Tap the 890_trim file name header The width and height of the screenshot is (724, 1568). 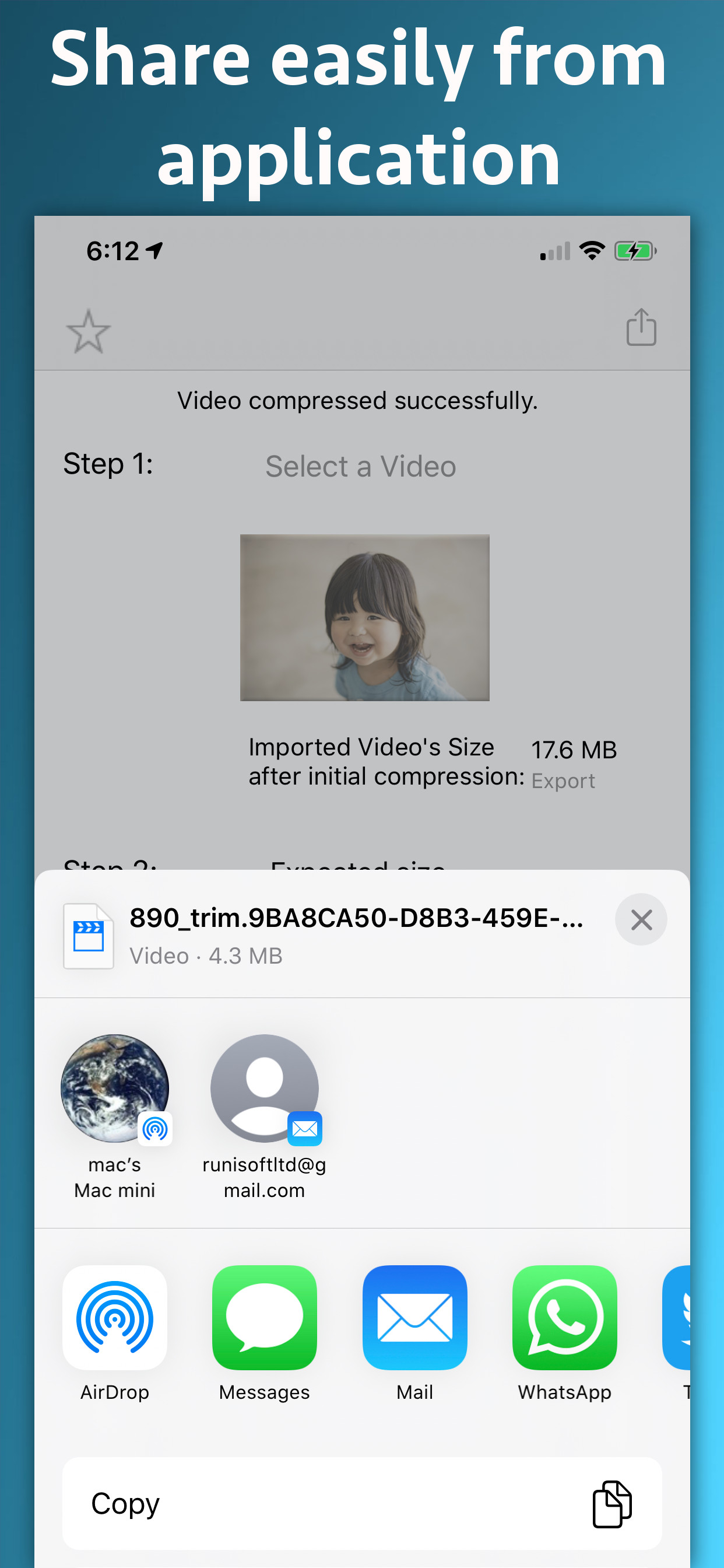point(357,918)
